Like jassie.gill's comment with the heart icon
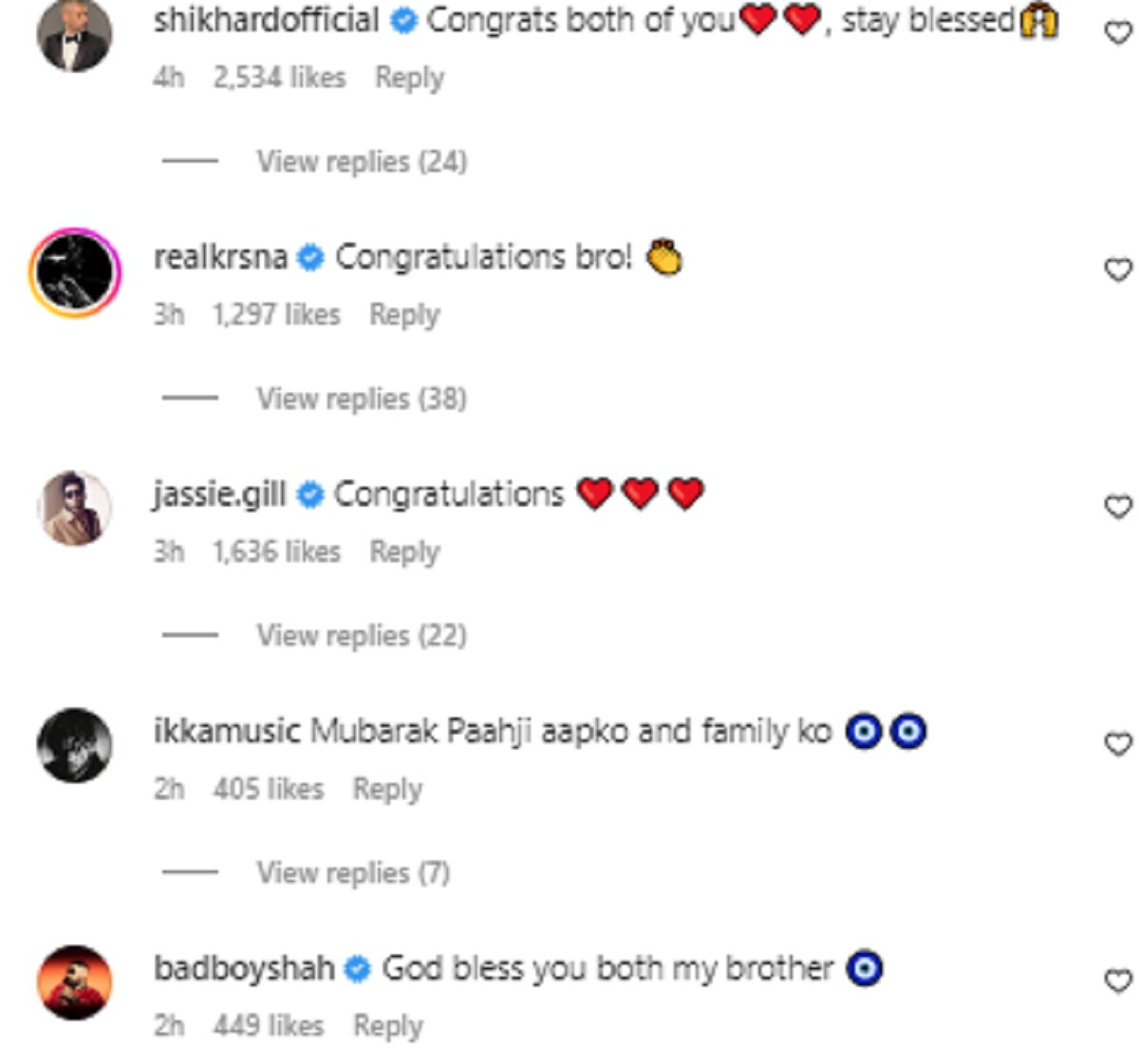Viewport: 1139px width, 1064px height. (x=1119, y=508)
